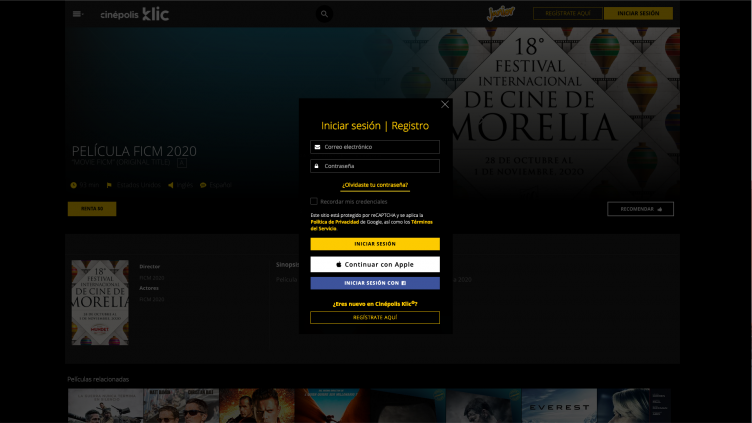752x423 pixels.
Task: Focus the Correo electrónico field
Action: coord(375,147)
